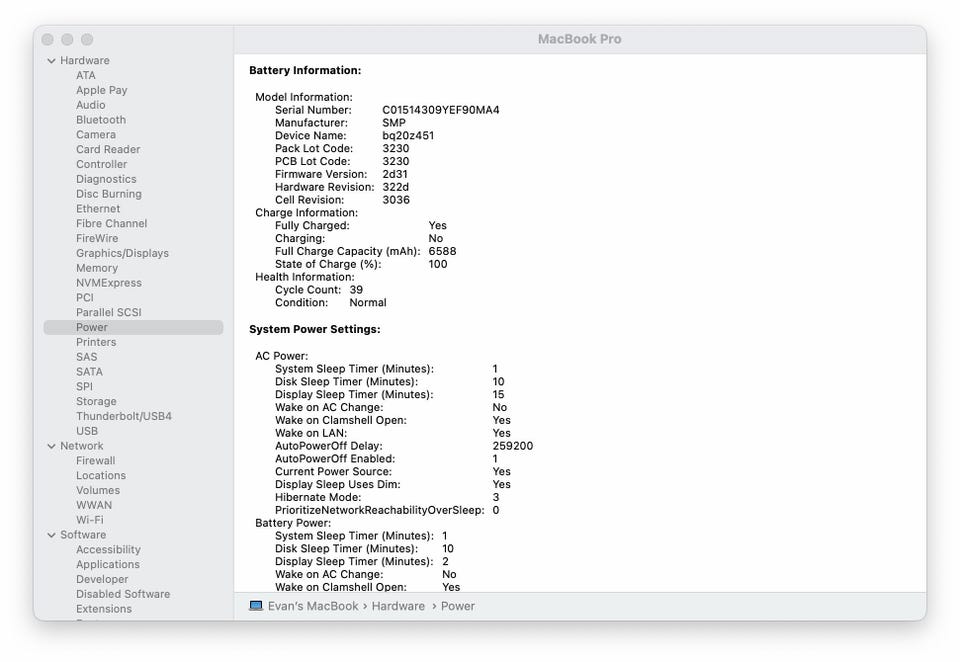Show Graphics/Displays information
The image size is (960, 662).
pos(122,254)
